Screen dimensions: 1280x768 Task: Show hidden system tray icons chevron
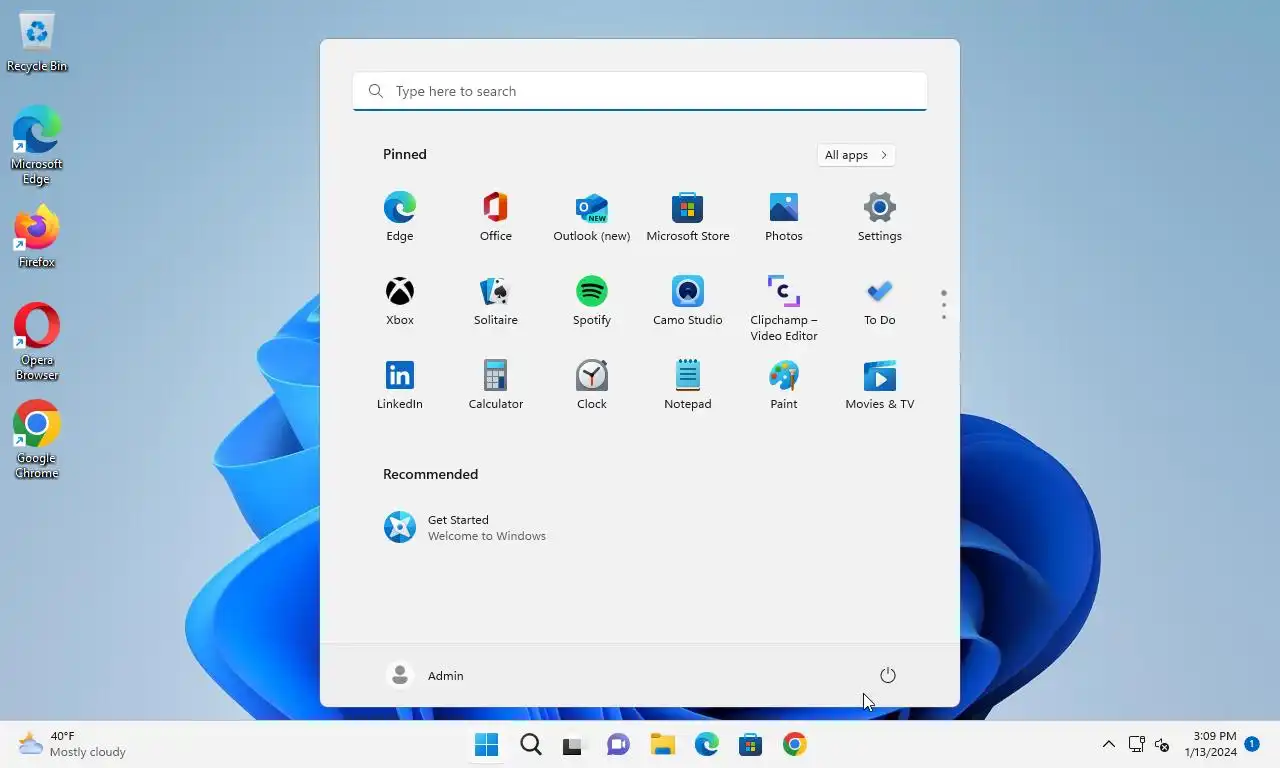coord(1108,744)
